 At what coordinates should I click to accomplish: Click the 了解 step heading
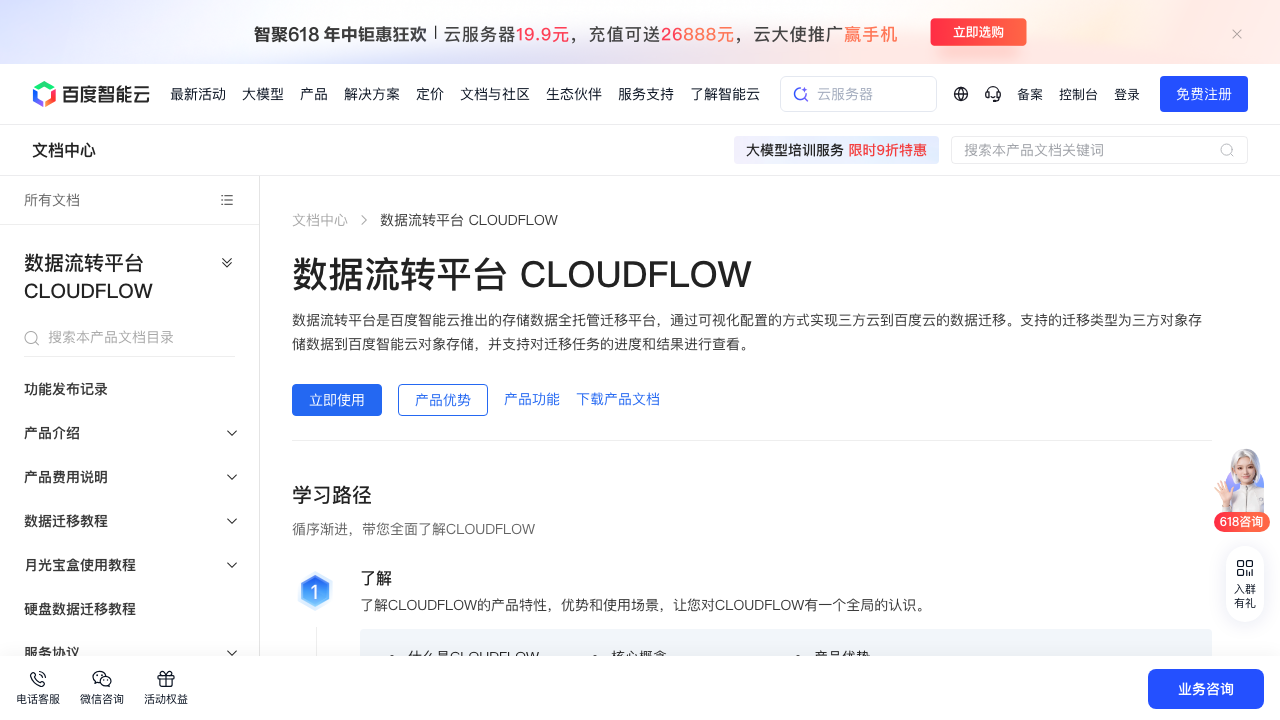coord(376,578)
